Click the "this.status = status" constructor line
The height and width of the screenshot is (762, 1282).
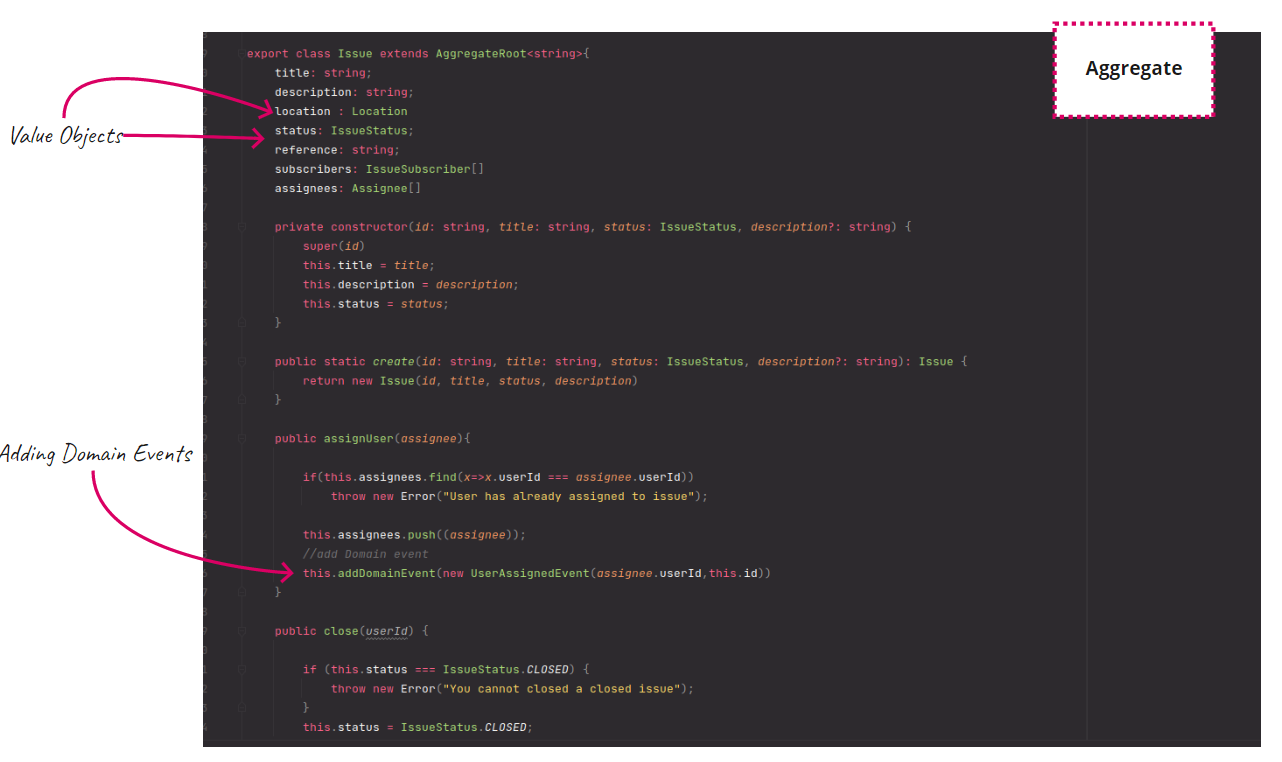click(x=376, y=303)
